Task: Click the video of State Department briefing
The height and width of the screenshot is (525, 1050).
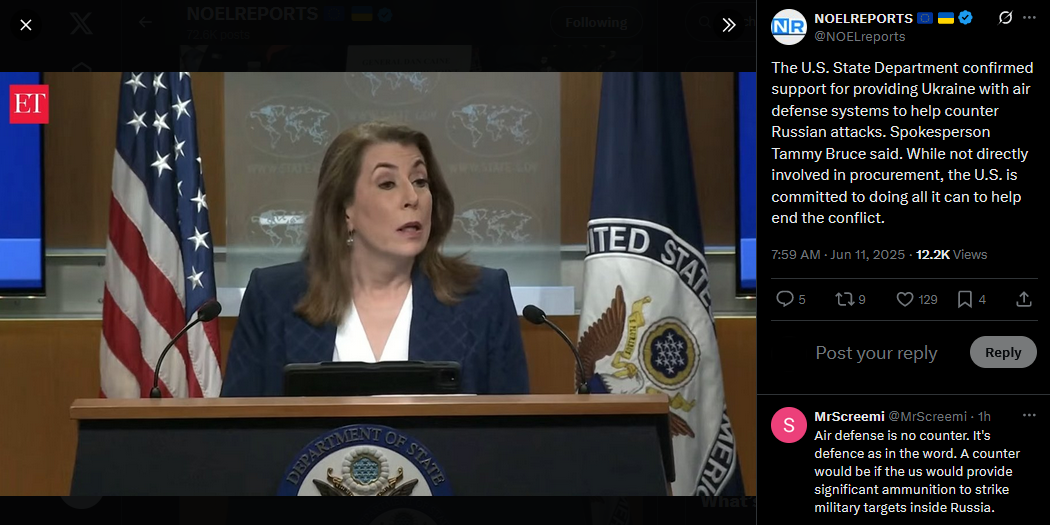Action: (378, 284)
